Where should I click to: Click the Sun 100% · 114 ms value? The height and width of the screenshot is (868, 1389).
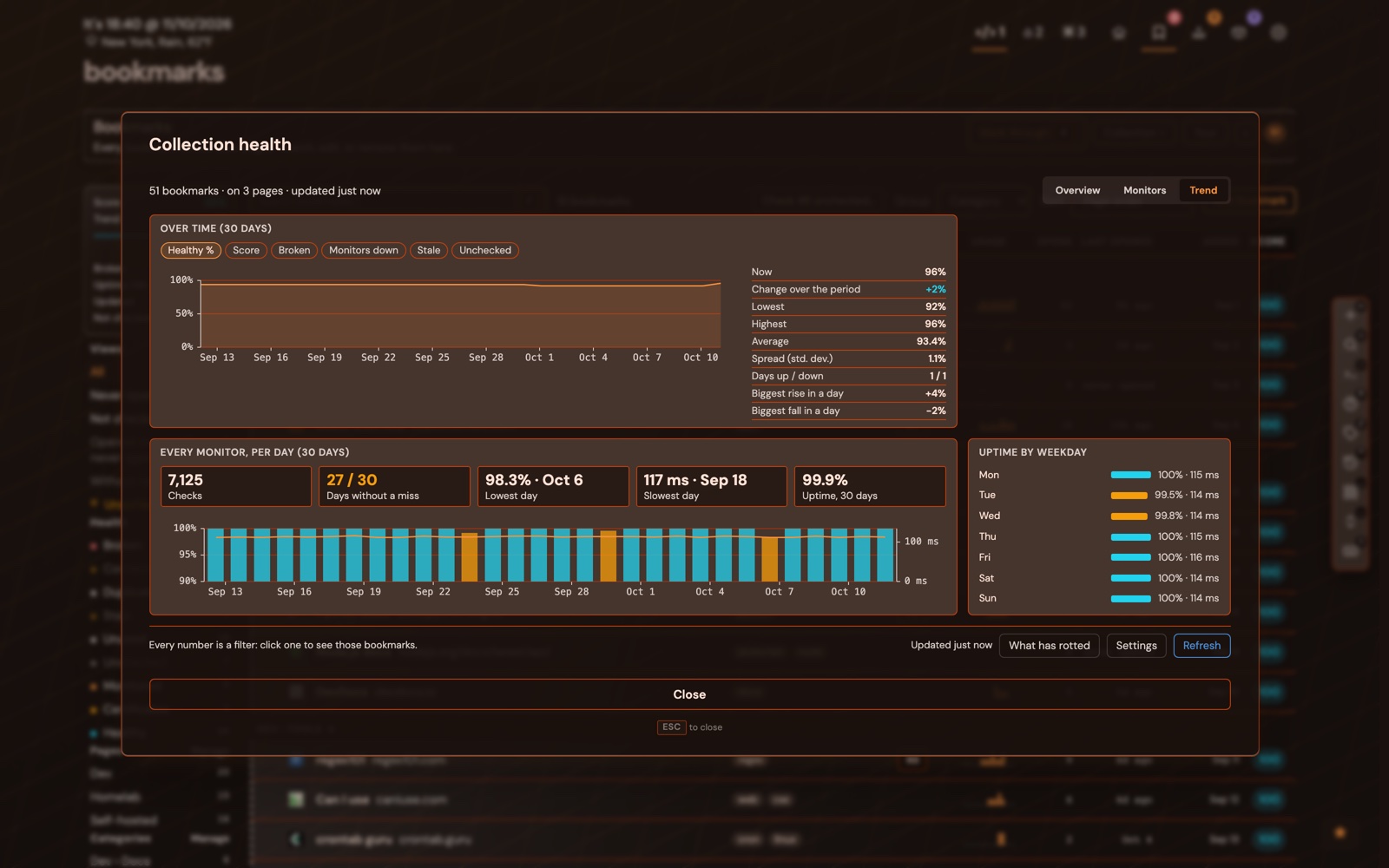(x=1188, y=598)
